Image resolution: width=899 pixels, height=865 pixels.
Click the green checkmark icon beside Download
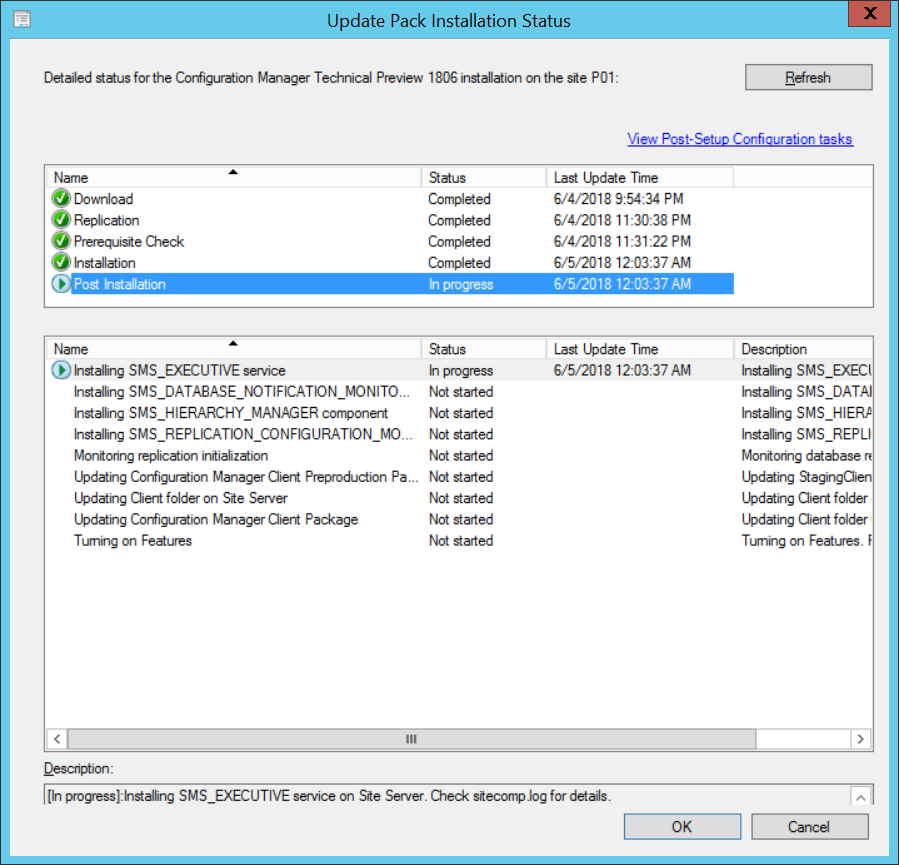(x=61, y=199)
